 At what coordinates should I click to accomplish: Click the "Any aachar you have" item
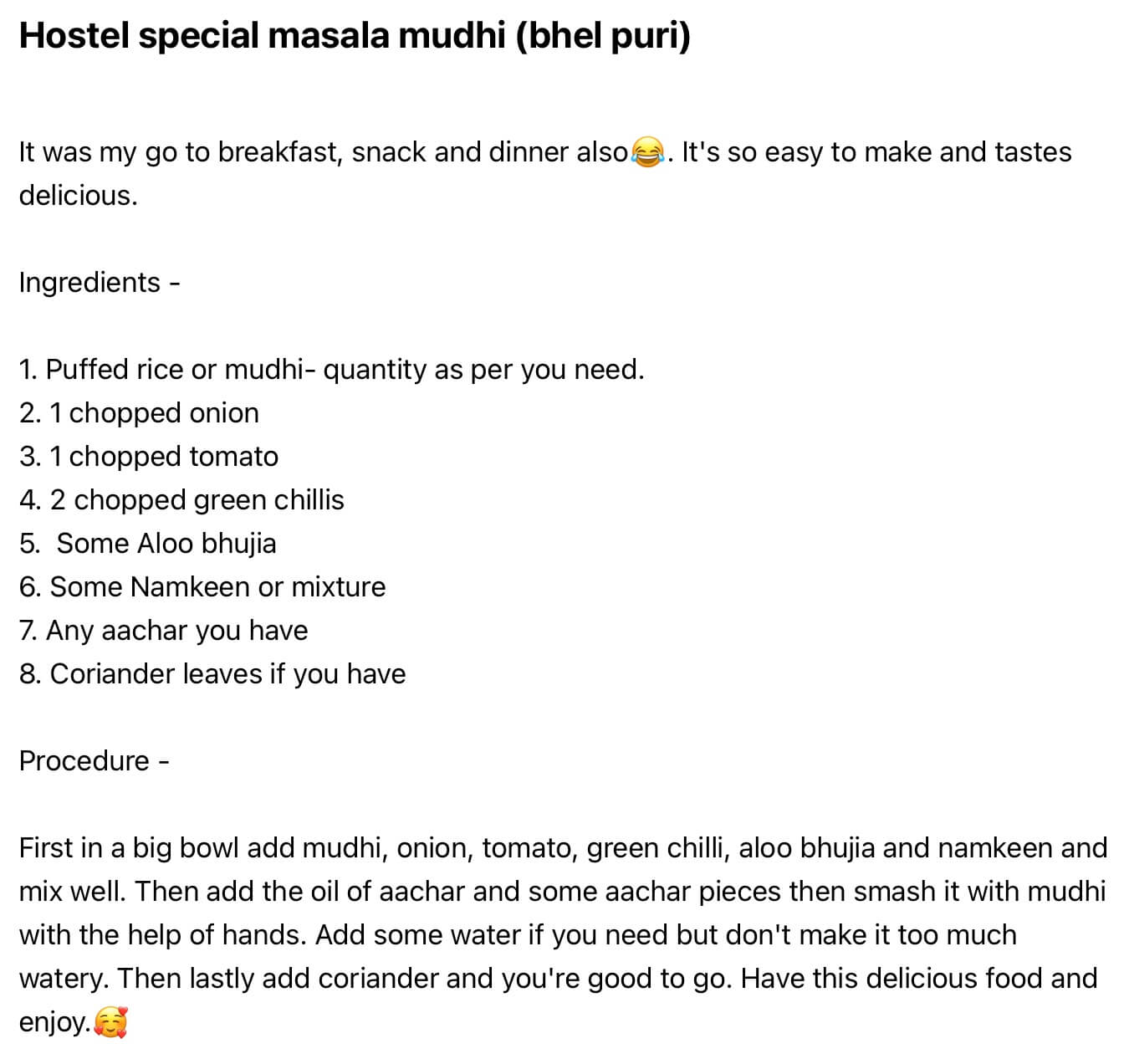[x=164, y=631]
